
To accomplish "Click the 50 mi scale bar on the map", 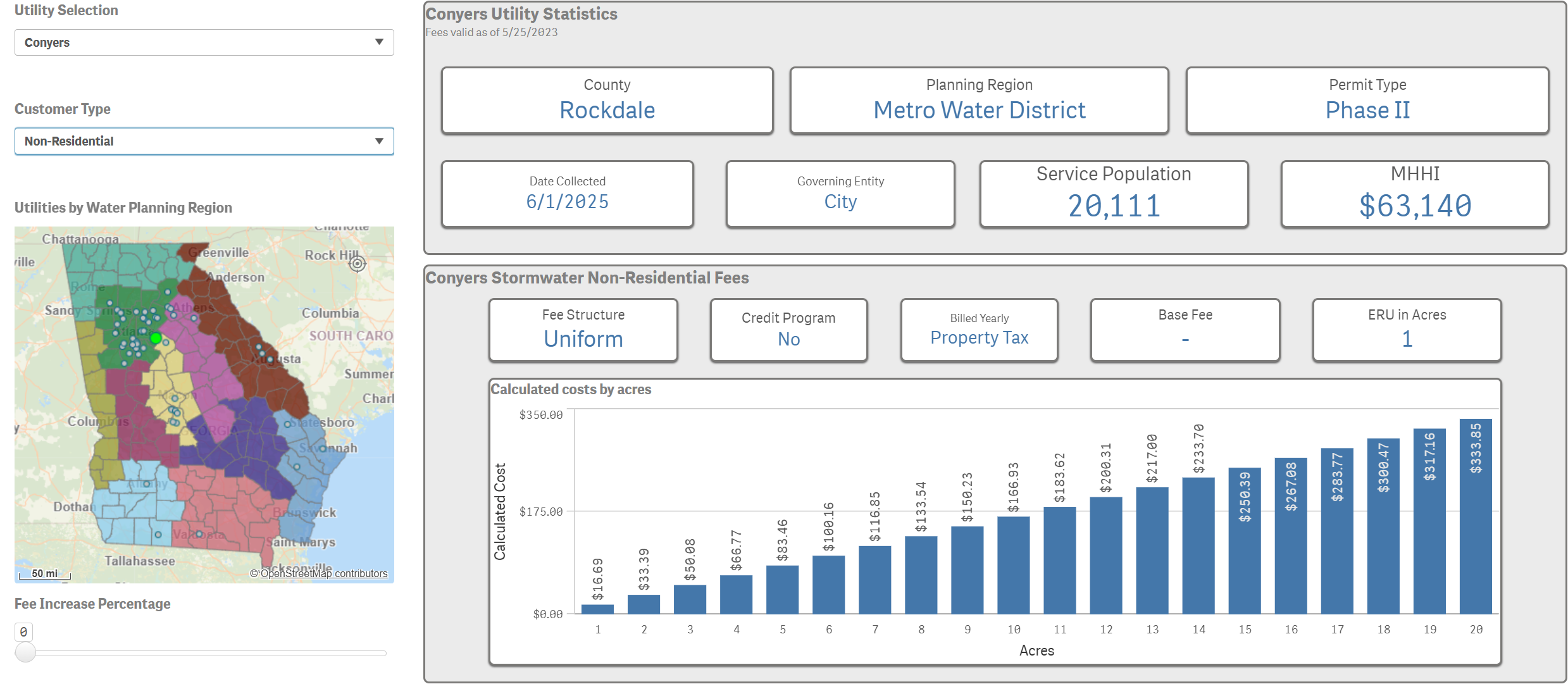I will (x=43, y=573).
